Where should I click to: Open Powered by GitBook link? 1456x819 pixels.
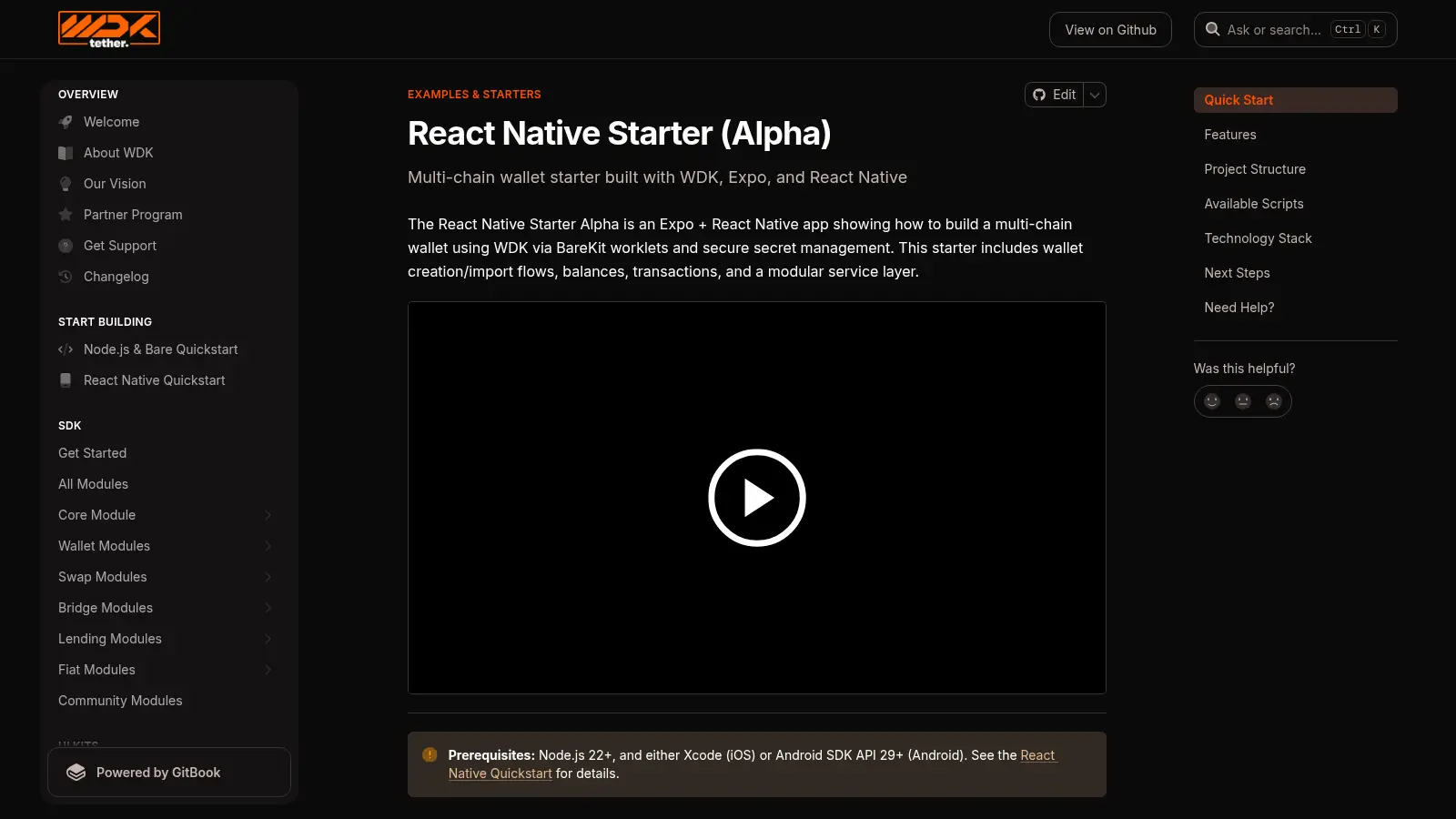pyautogui.click(x=169, y=773)
